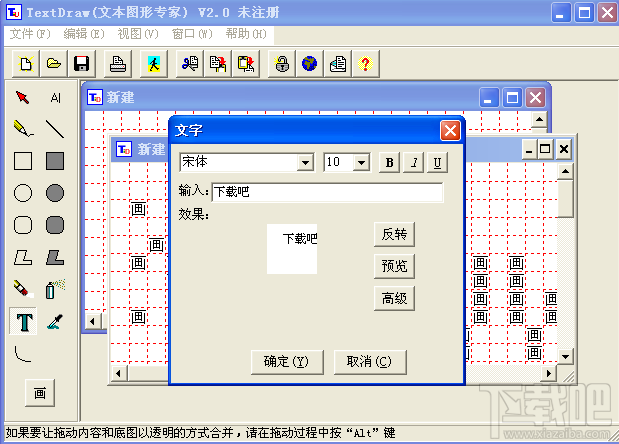The width and height of the screenshot is (619, 444).
Task: Open the 宋体 font dropdown
Action: point(306,162)
